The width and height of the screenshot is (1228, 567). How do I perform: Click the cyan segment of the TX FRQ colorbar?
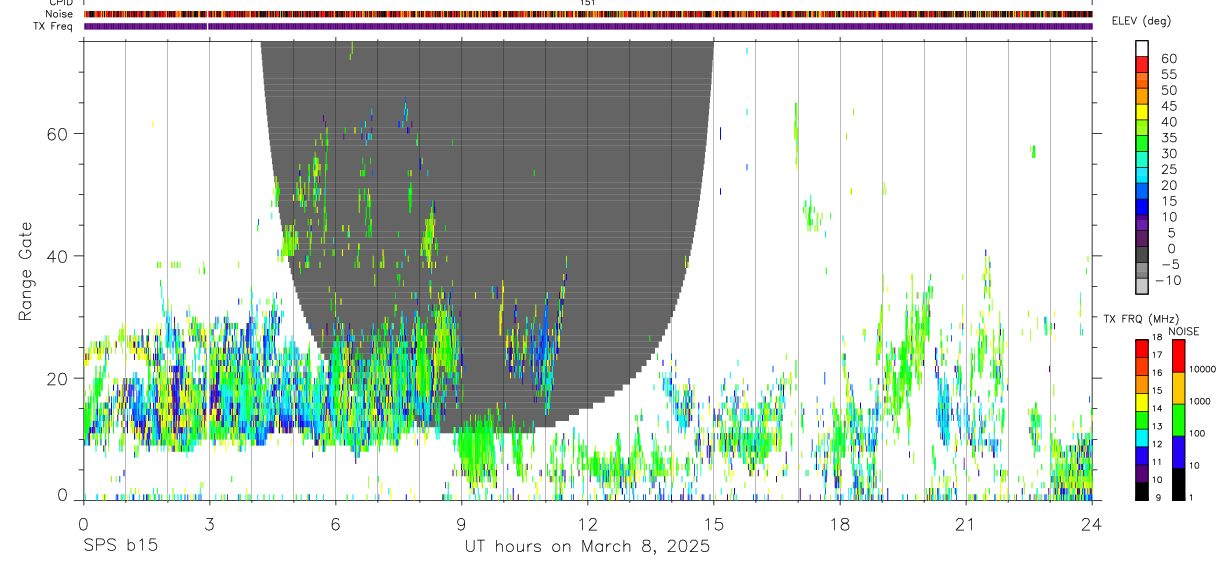pyautogui.click(x=1142, y=438)
